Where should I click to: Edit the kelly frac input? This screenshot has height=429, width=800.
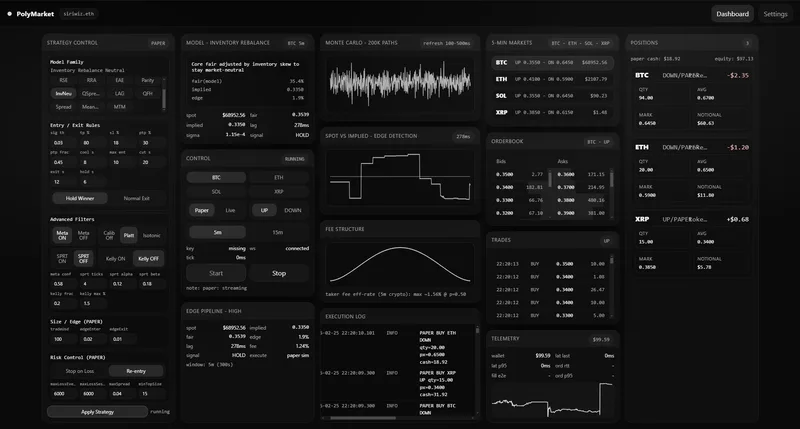(x=63, y=303)
